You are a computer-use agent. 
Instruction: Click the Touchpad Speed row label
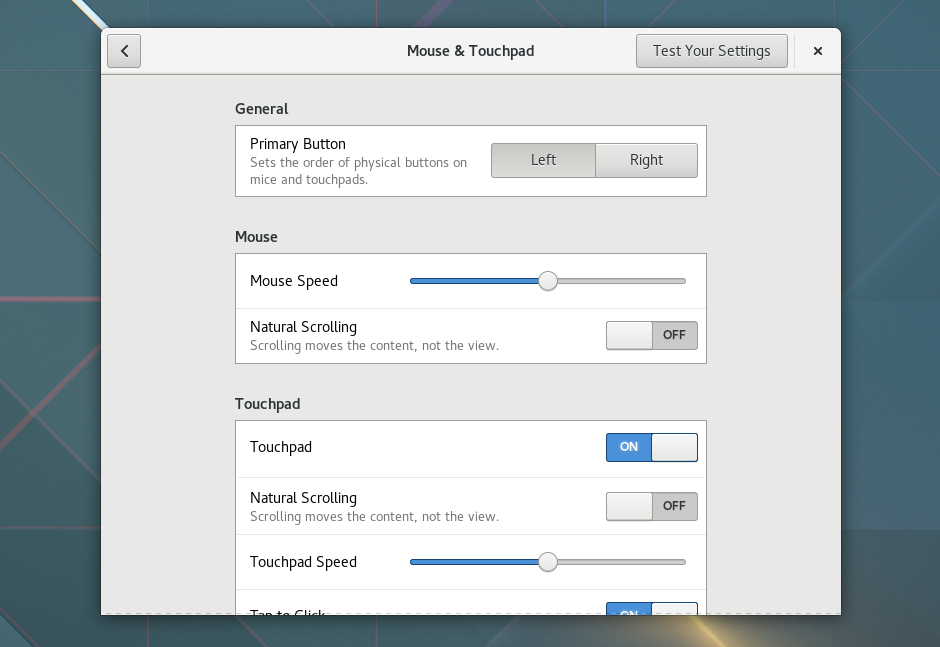coord(303,562)
